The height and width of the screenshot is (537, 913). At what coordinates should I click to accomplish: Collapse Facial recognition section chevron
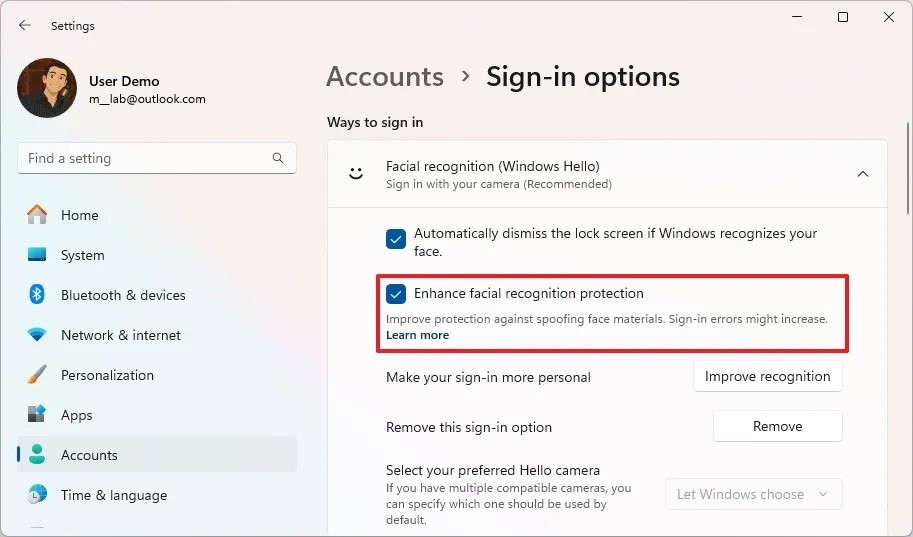(863, 174)
